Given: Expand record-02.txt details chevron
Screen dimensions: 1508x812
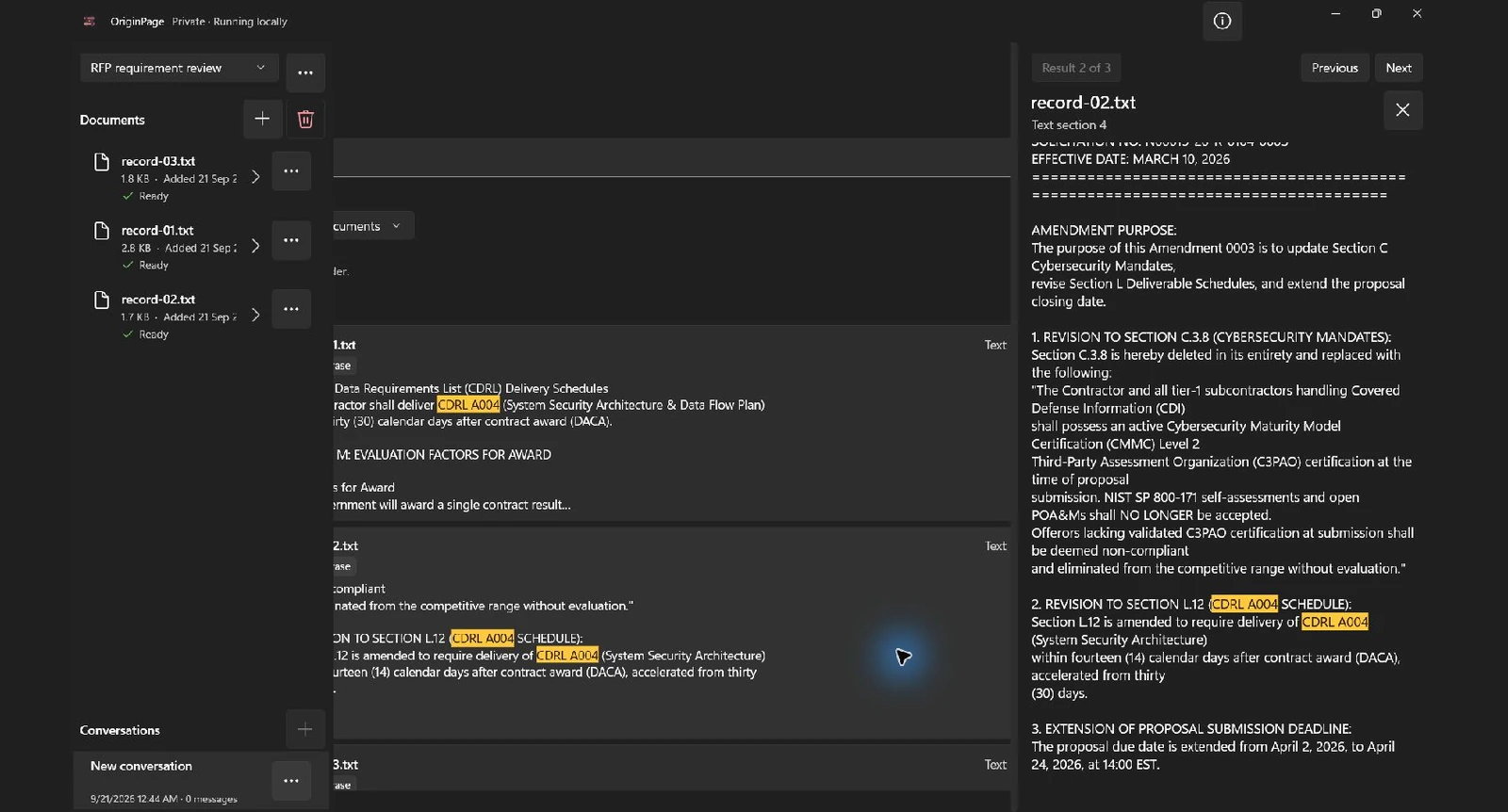Looking at the screenshot, I should [x=255, y=315].
